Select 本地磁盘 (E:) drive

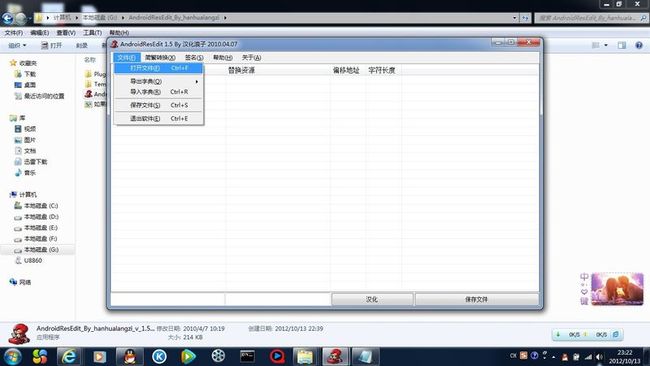(x=41, y=228)
